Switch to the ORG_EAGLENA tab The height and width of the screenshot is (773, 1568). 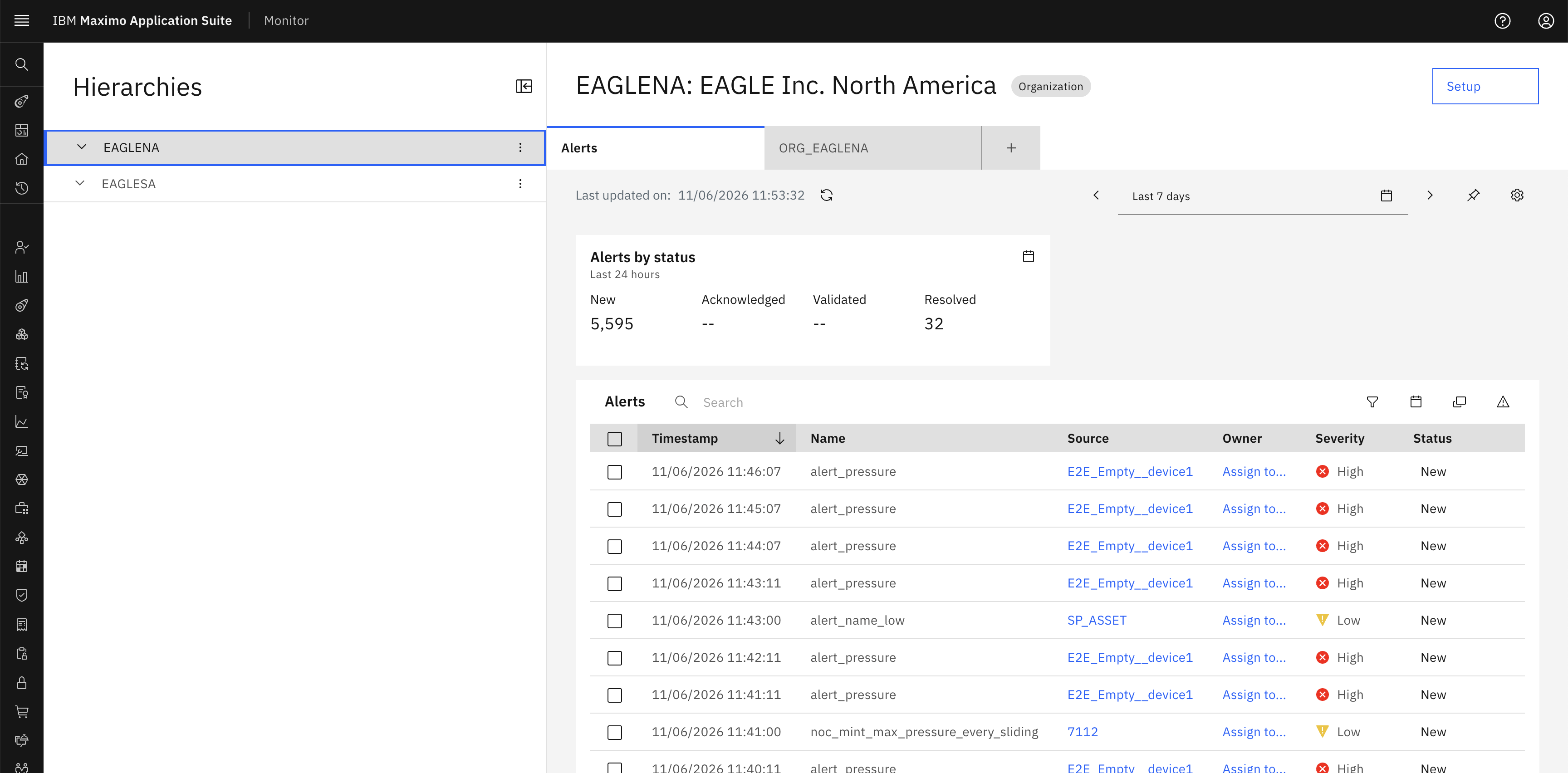click(872, 148)
